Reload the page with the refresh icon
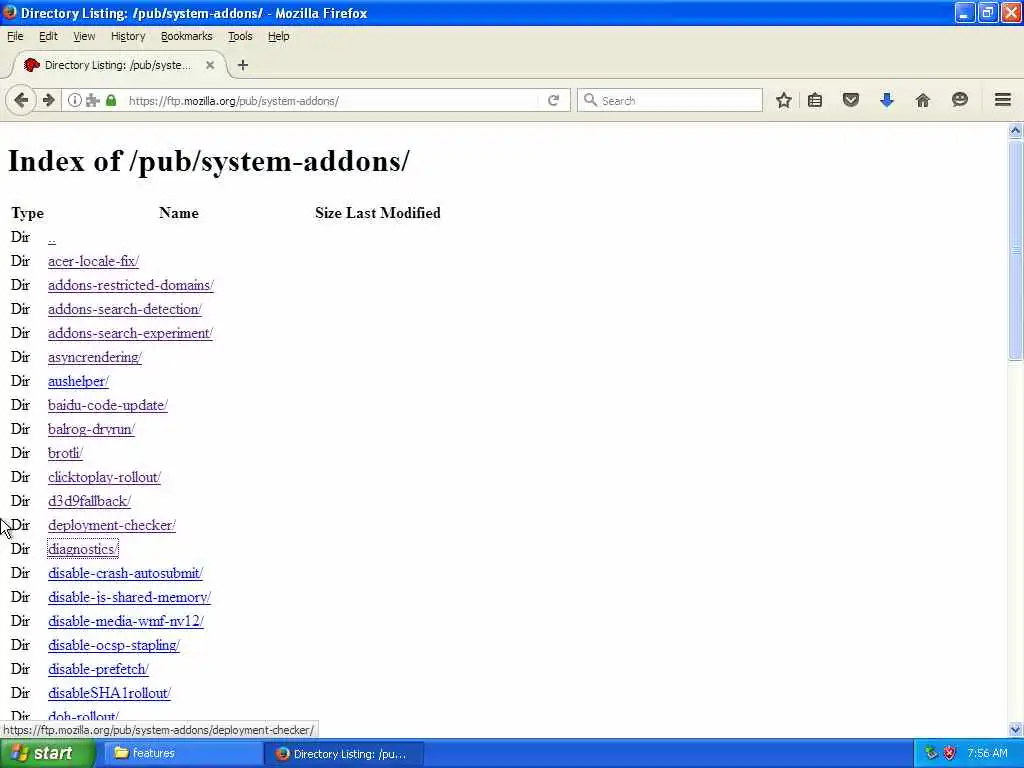 point(554,101)
